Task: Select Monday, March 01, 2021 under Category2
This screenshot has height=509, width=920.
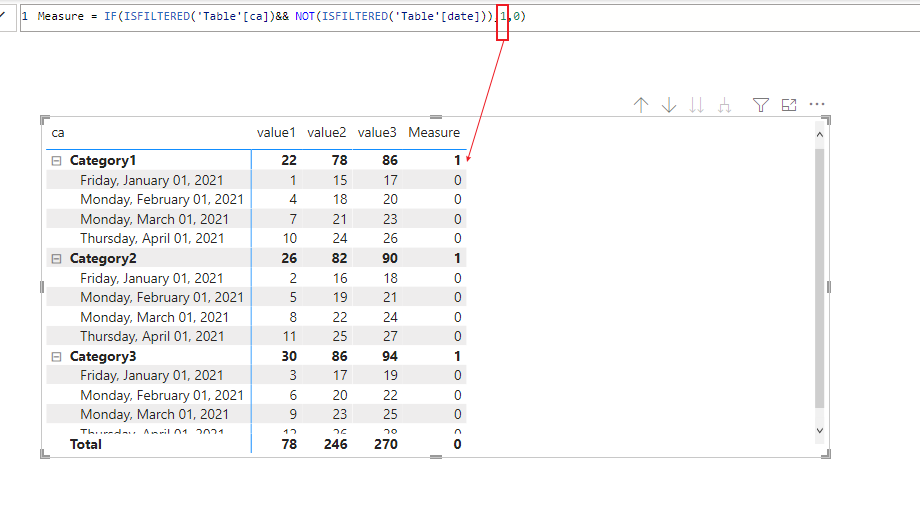Action: click(154, 317)
